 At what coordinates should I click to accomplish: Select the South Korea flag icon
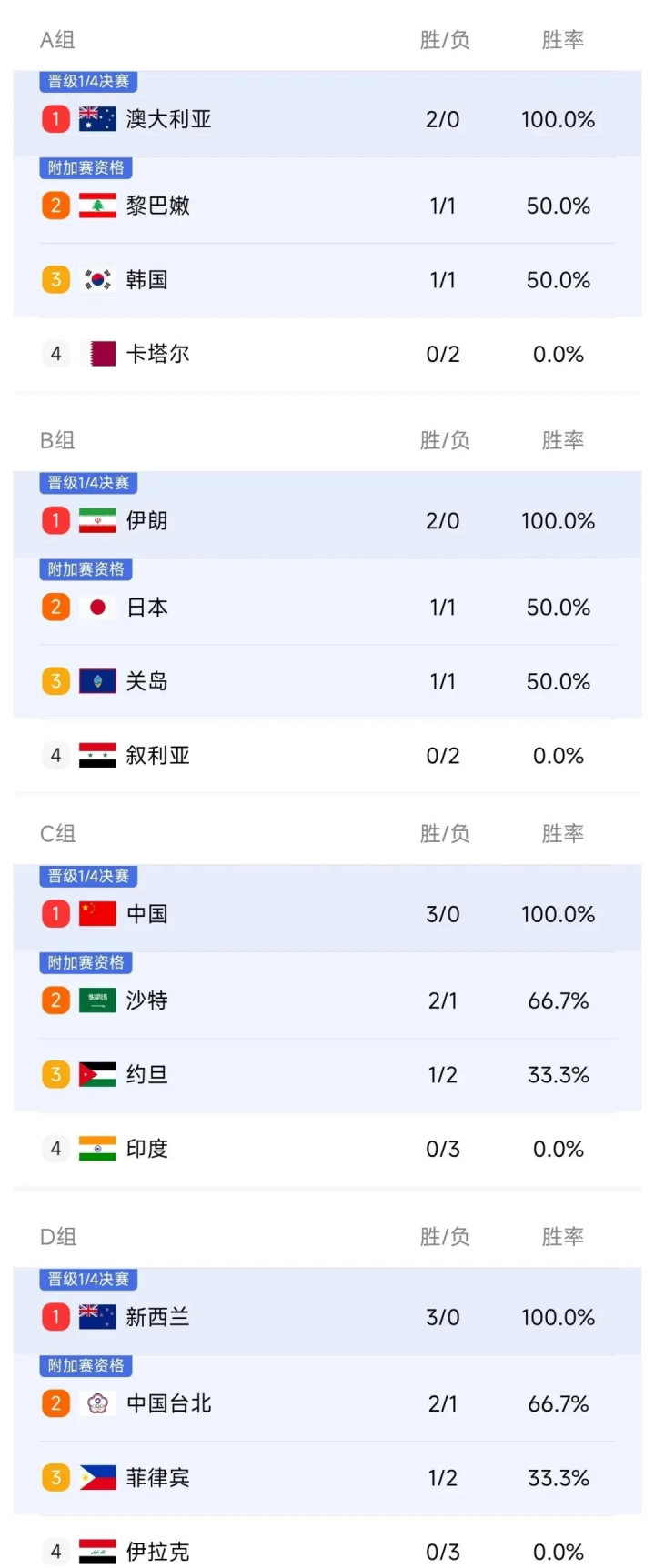pyautogui.click(x=97, y=279)
